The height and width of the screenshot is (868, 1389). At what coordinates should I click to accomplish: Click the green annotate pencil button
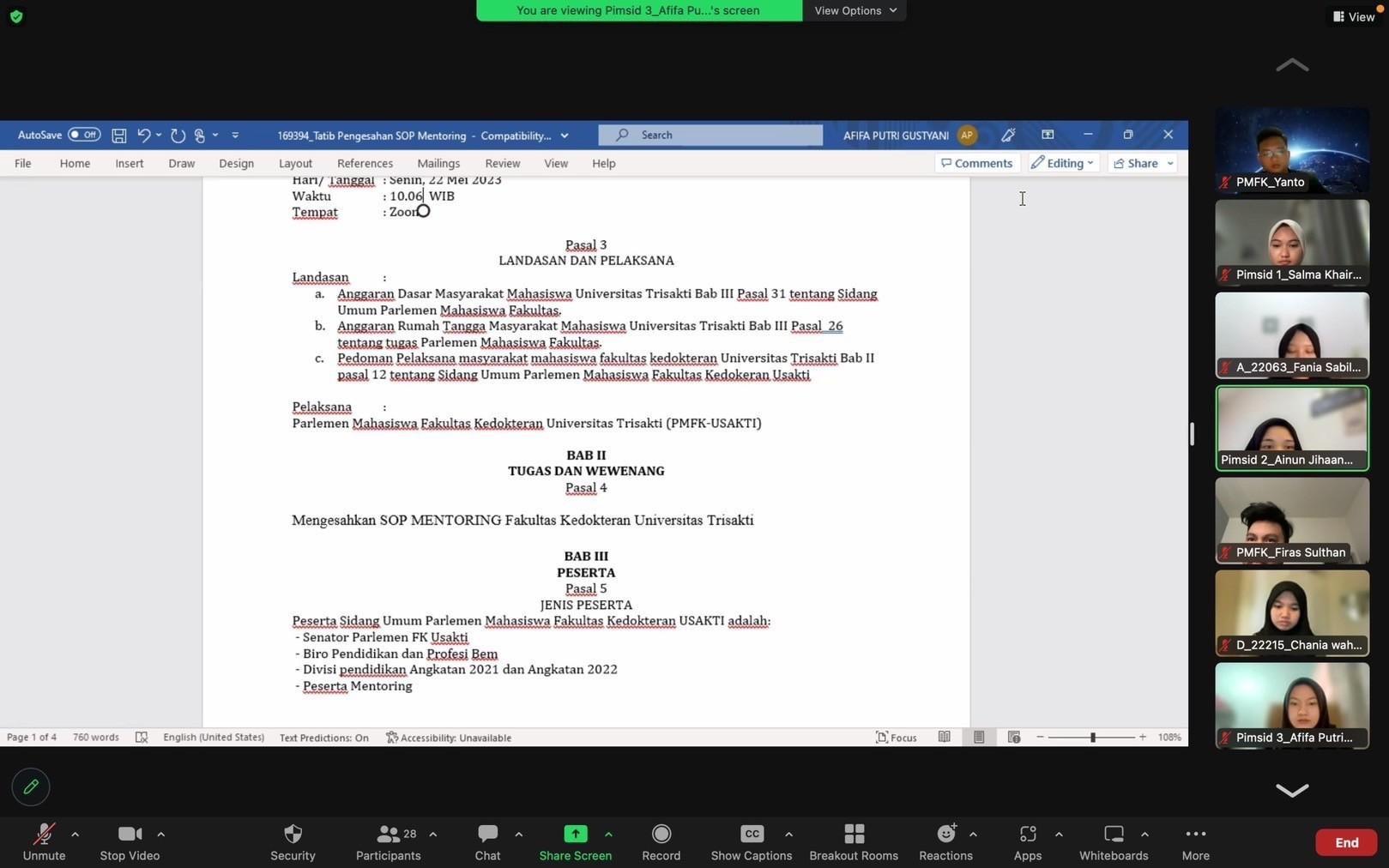pyautogui.click(x=31, y=787)
